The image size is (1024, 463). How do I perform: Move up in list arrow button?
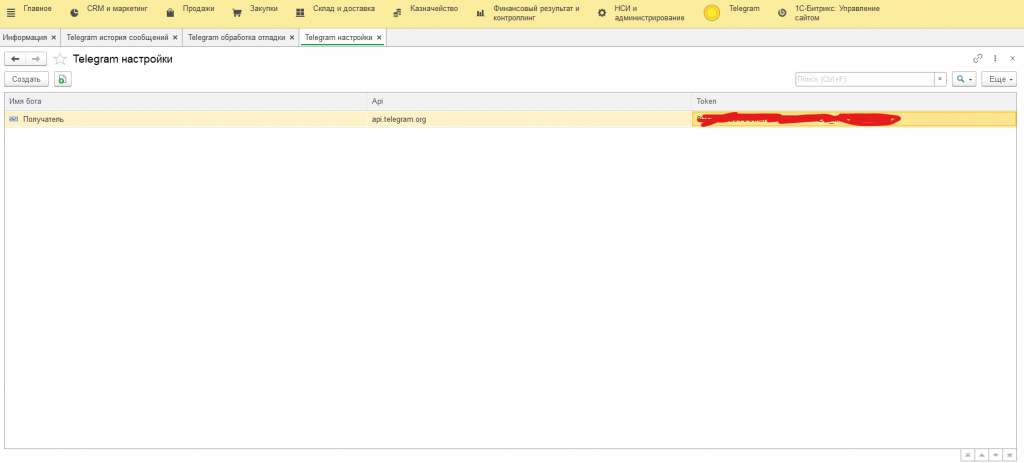[x=982, y=455]
